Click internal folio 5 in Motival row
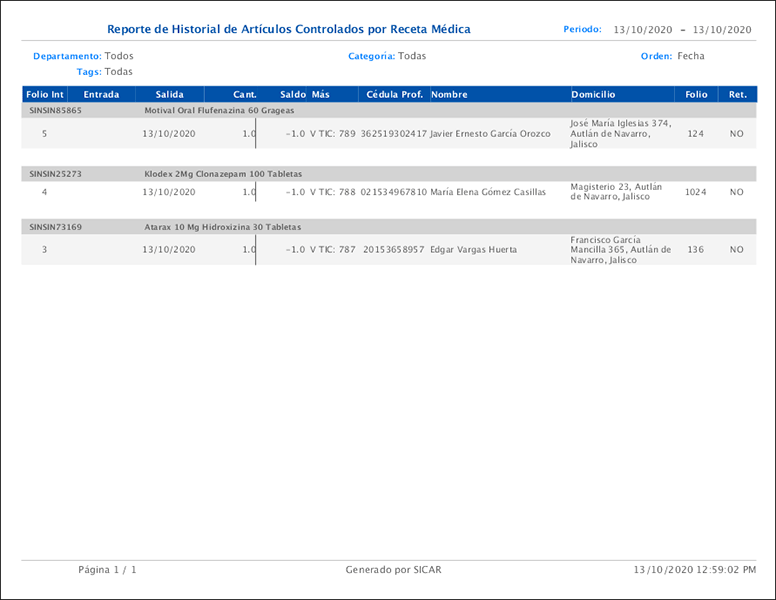This screenshot has height=600, width=776. [45, 134]
